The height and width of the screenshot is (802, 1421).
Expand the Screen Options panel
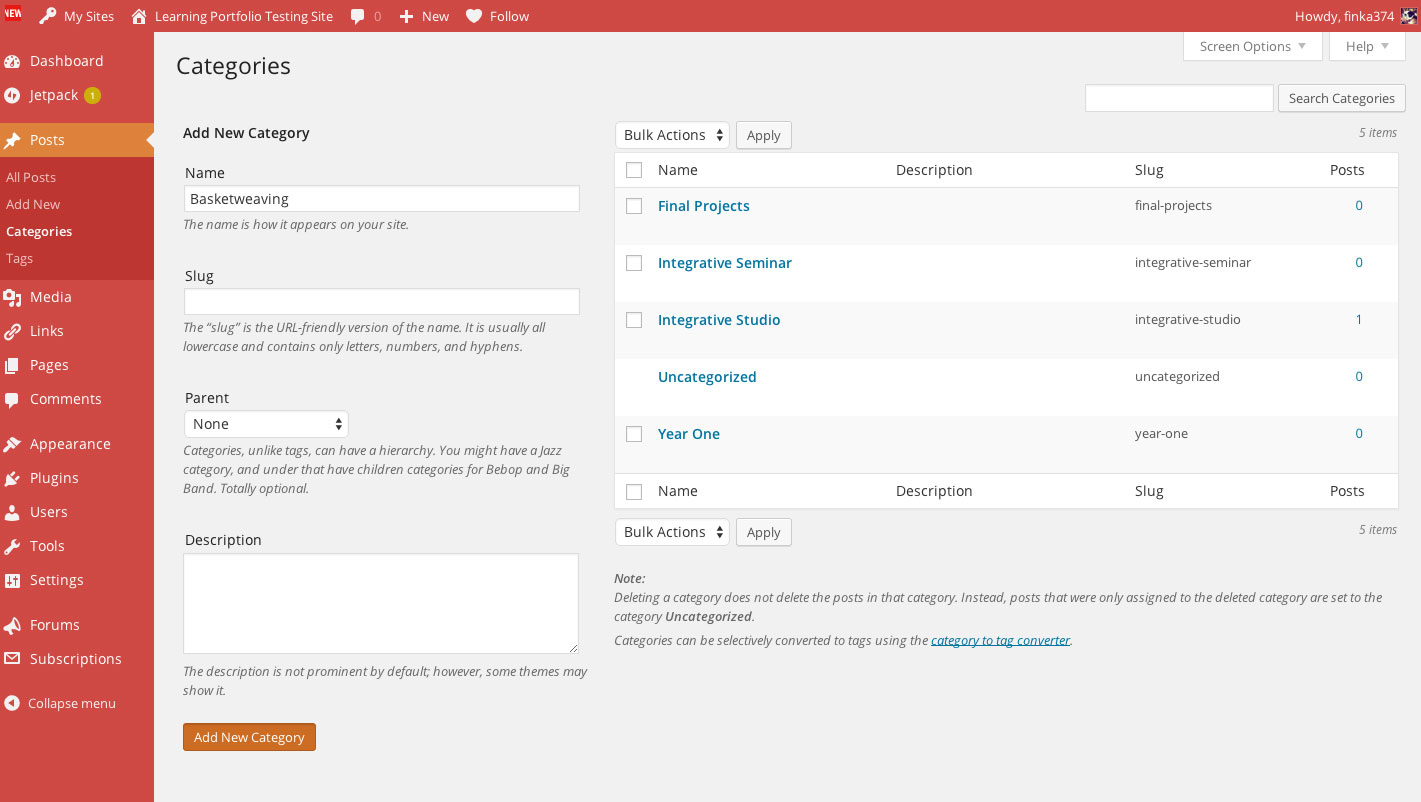[x=1252, y=46]
